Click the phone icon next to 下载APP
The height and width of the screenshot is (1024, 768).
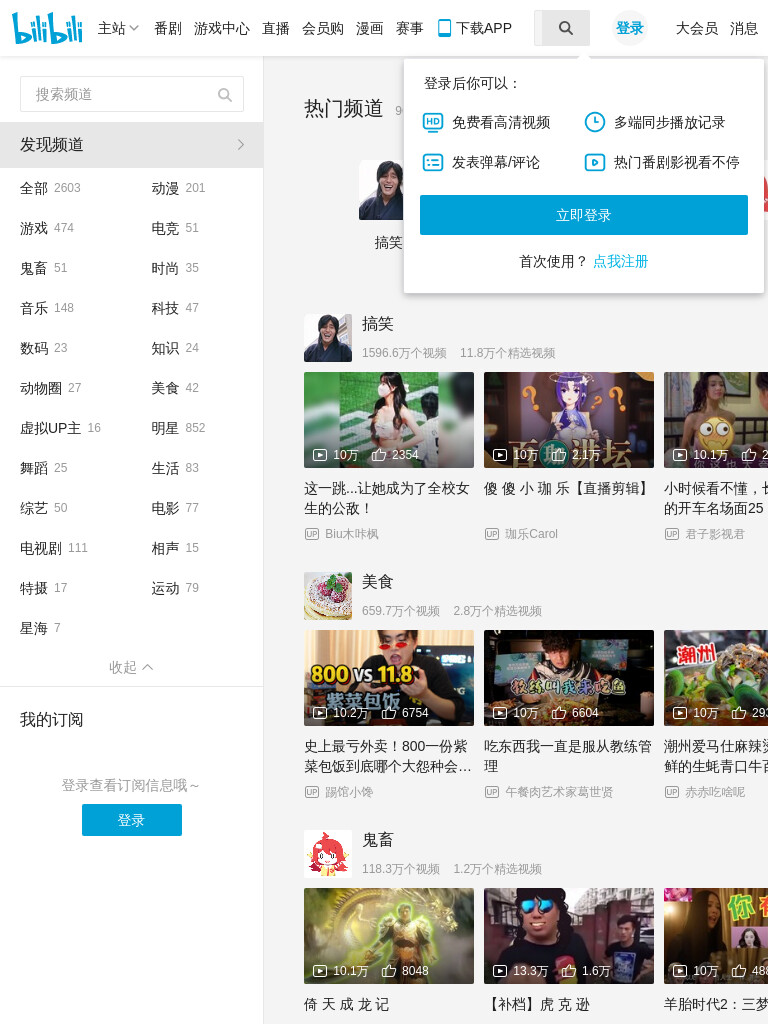444,28
